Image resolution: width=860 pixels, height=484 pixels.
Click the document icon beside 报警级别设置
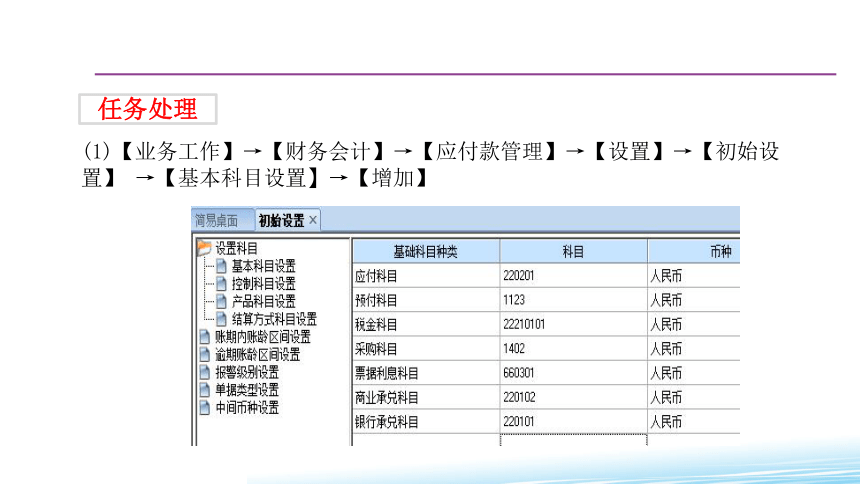(205, 372)
